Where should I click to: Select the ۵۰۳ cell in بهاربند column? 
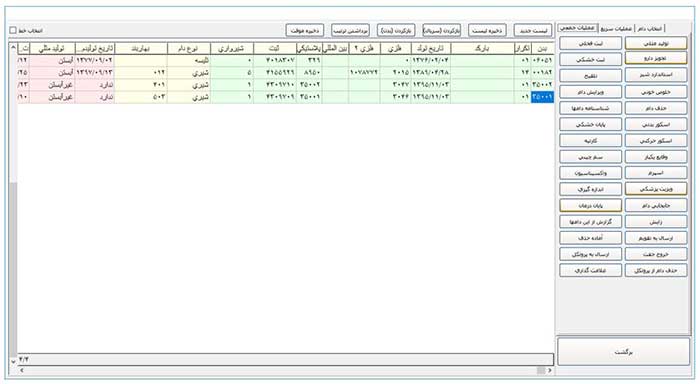click(x=141, y=97)
